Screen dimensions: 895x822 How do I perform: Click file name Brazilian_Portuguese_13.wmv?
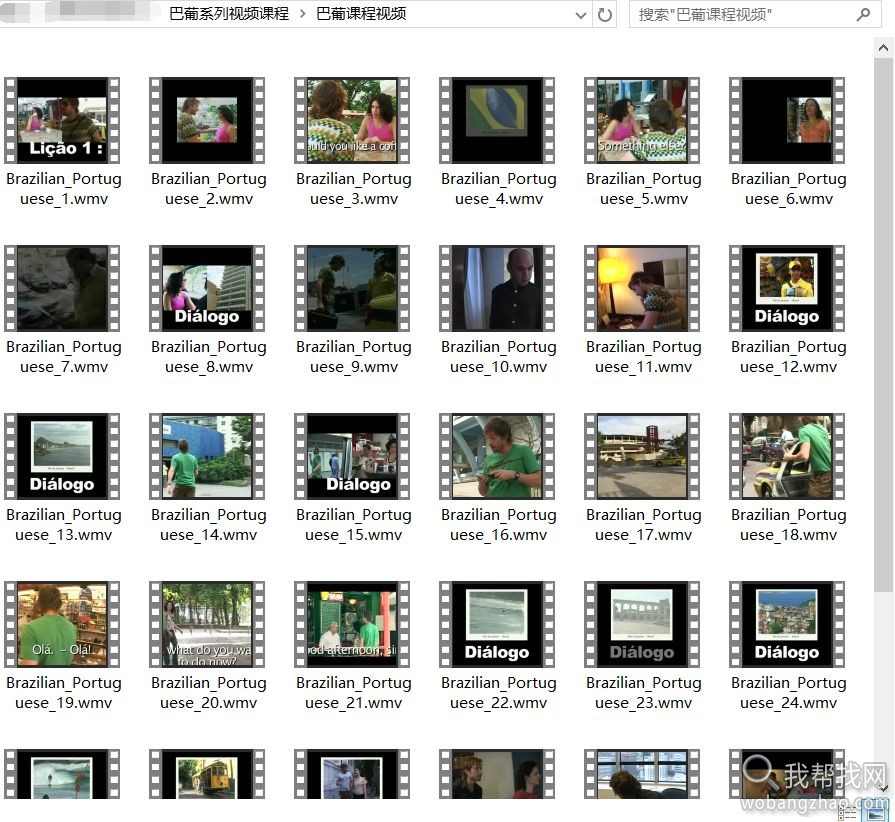coord(64,525)
